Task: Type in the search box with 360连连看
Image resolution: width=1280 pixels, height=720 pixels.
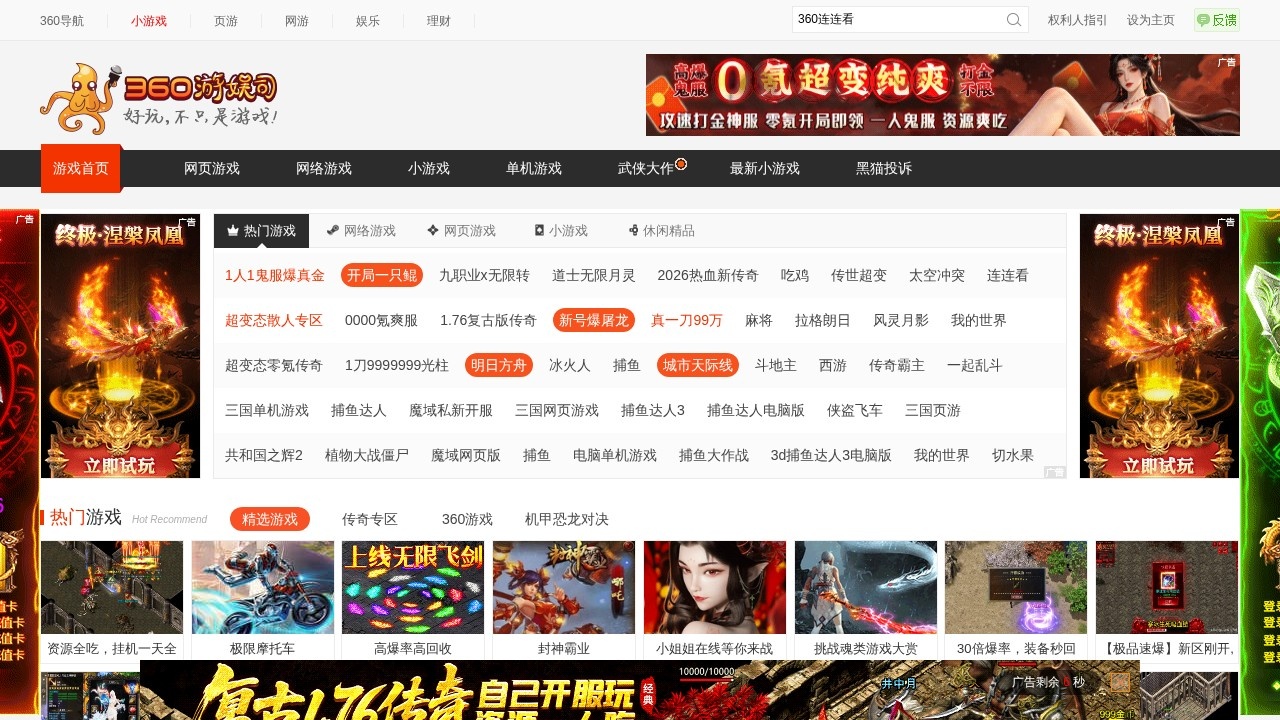Action: [x=898, y=20]
